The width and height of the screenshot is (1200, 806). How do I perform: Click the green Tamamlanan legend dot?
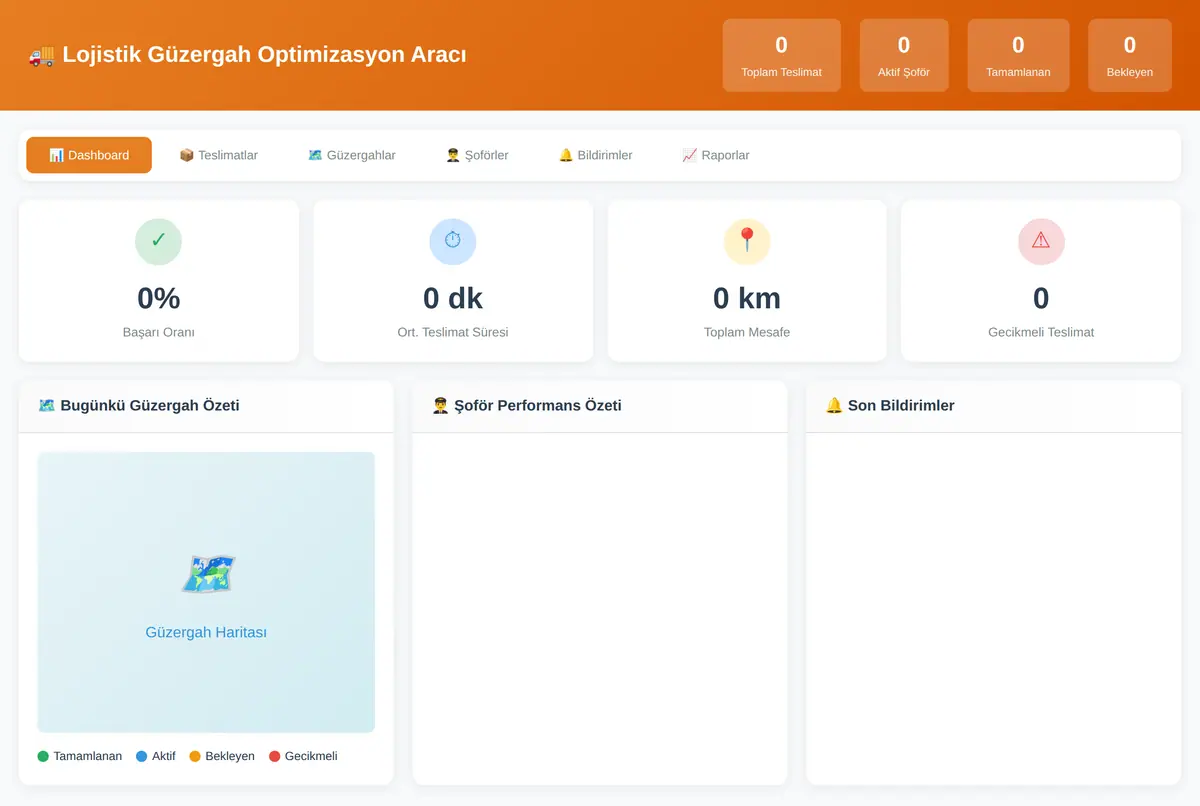(43, 756)
